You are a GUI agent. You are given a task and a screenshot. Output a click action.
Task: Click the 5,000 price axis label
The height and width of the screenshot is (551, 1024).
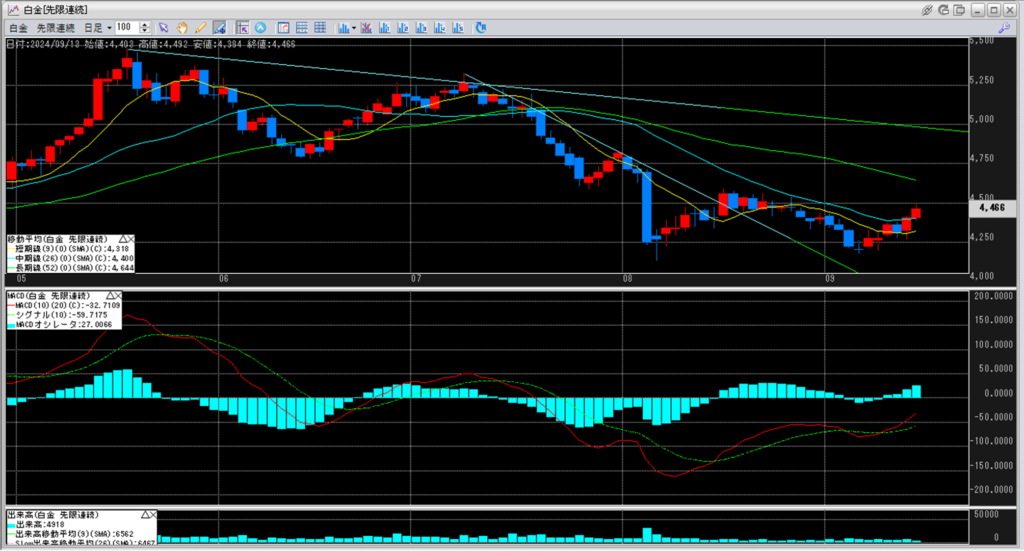pyautogui.click(x=982, y=119)
